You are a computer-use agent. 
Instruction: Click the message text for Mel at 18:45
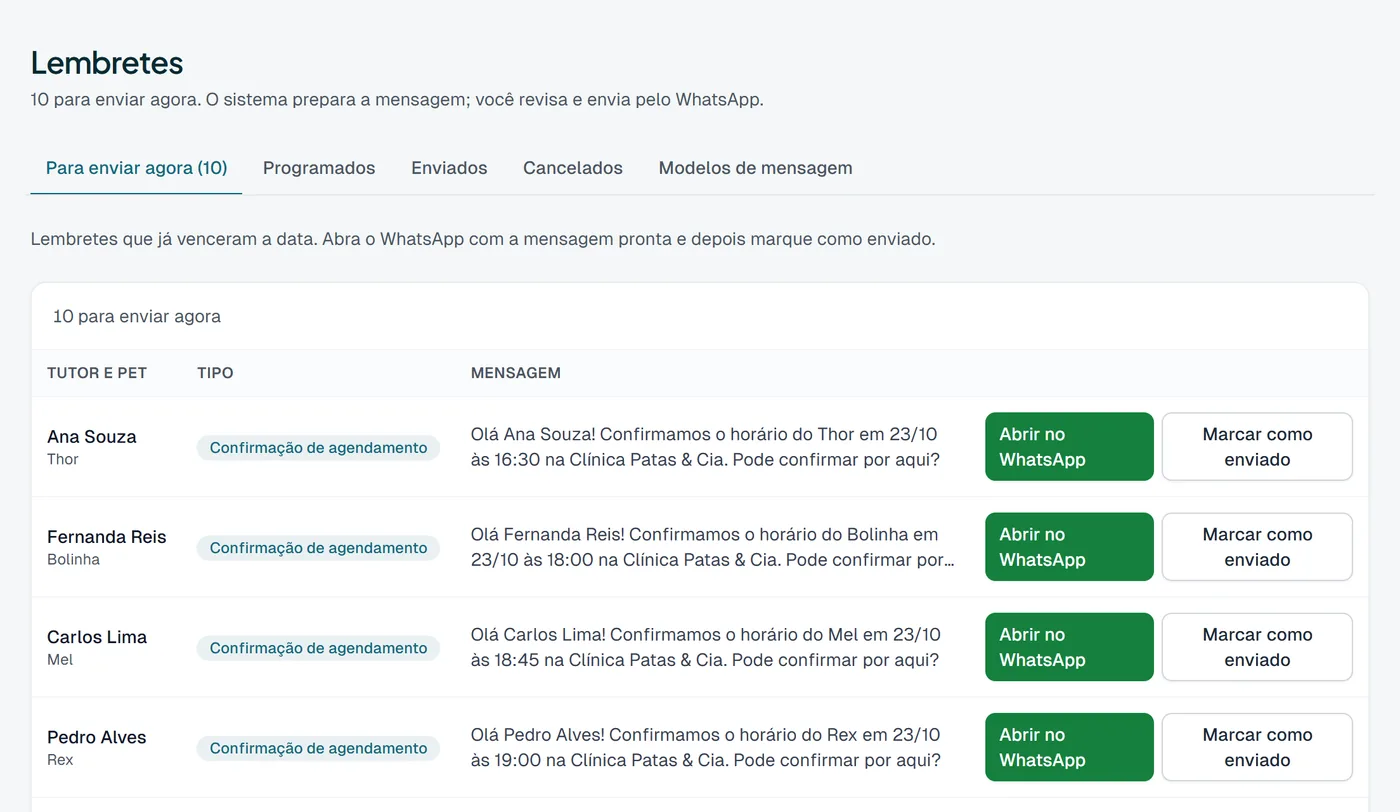click(x=706, y=647)
